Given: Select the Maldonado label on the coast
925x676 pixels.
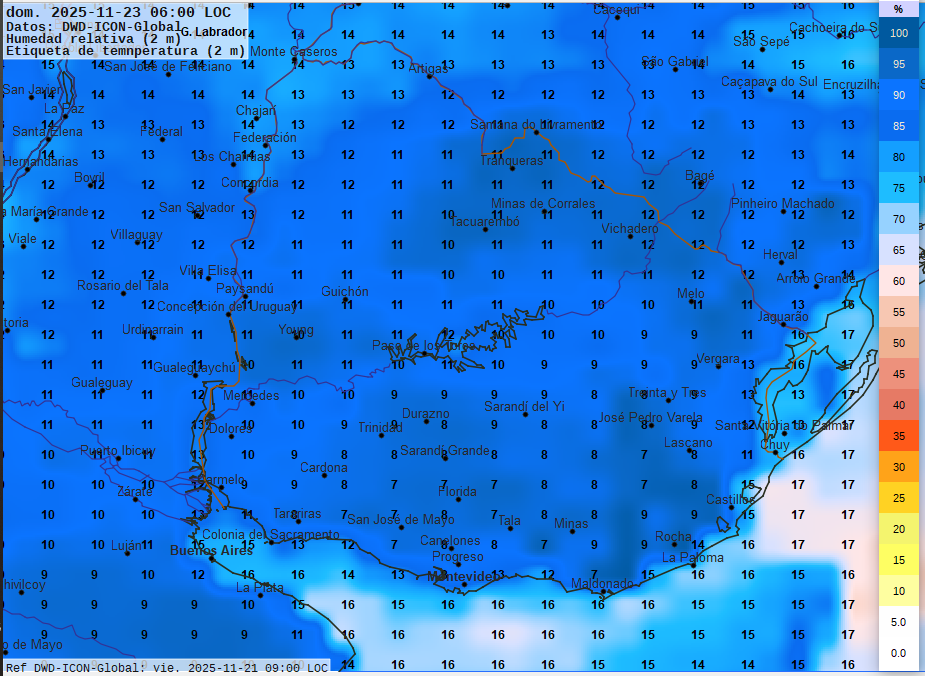Looking at the screenshot, I should (x=602, y=584).
